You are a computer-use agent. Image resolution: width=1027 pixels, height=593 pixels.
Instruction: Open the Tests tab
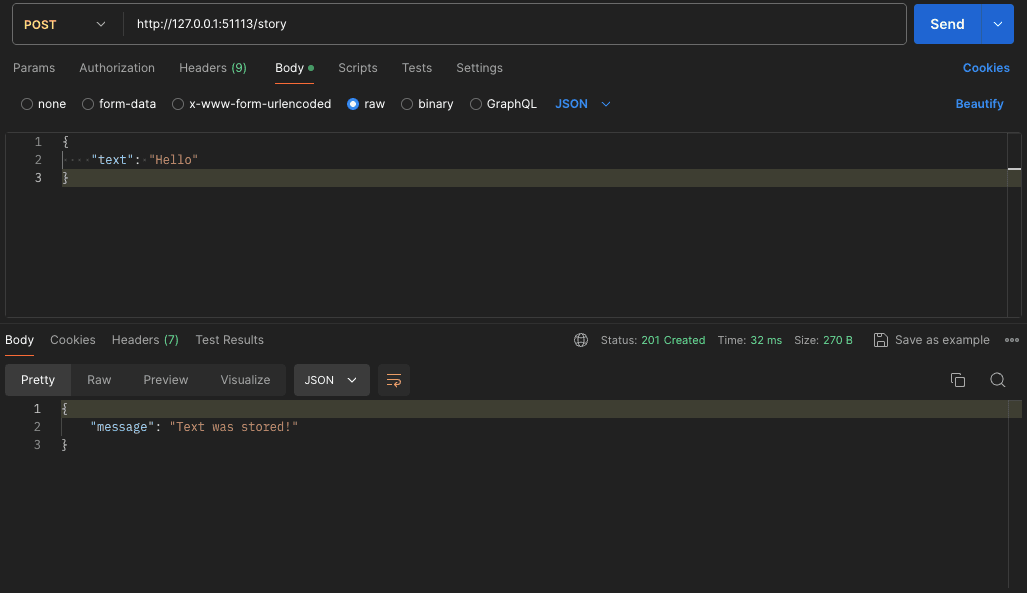(417, 68)
